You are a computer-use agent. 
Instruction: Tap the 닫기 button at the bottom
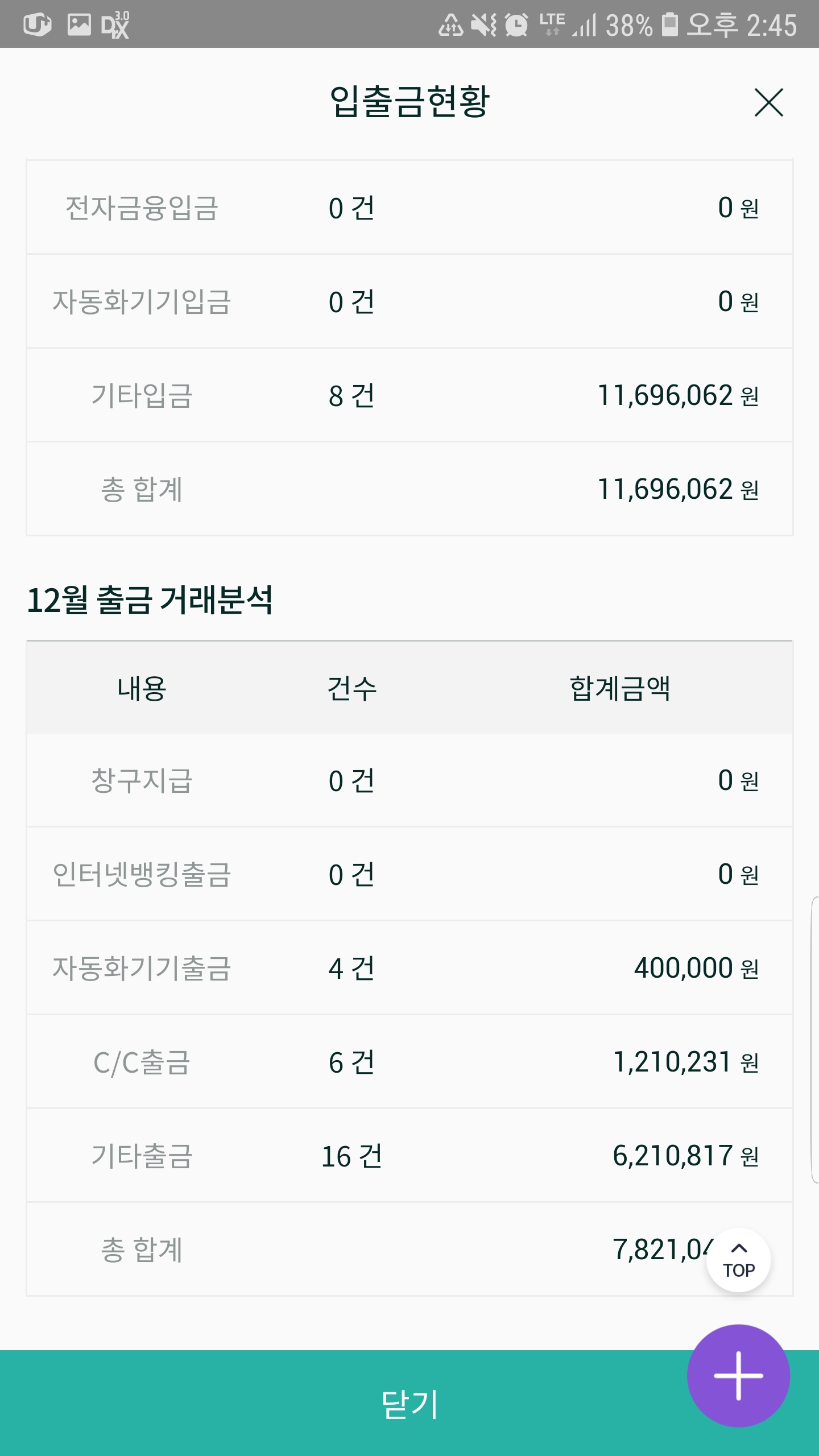[409, 1403]
